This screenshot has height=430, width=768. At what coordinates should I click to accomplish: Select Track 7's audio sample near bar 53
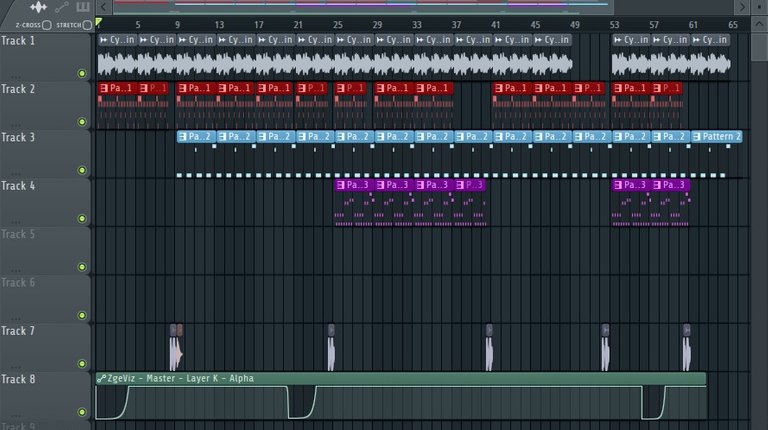605,347
